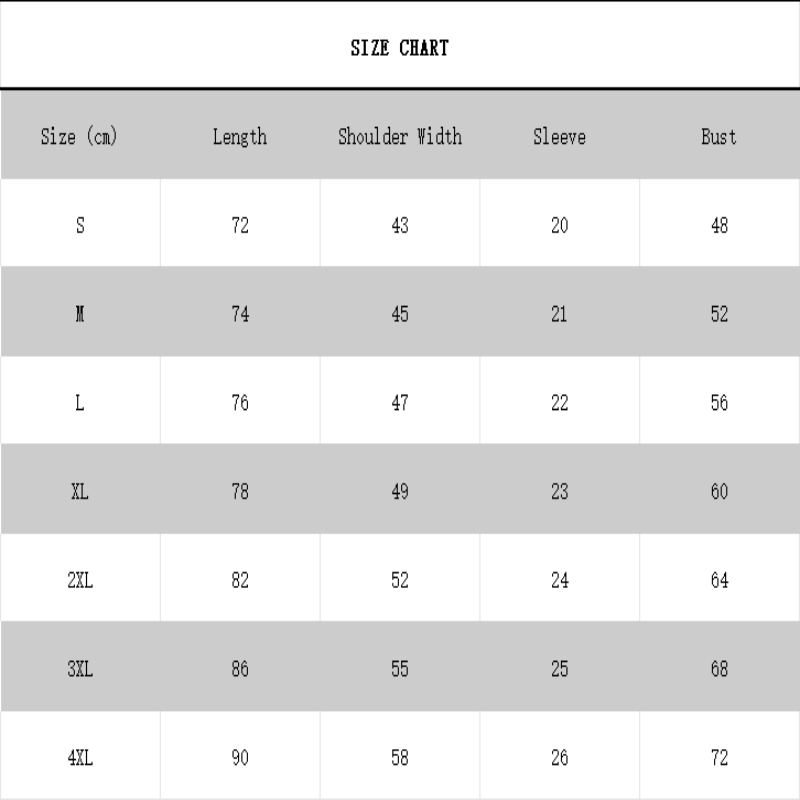Select Shoulder Width value 55 for 3XL
Screen dimensions: 800x800
pyautogui.click(x=400, y=670)
